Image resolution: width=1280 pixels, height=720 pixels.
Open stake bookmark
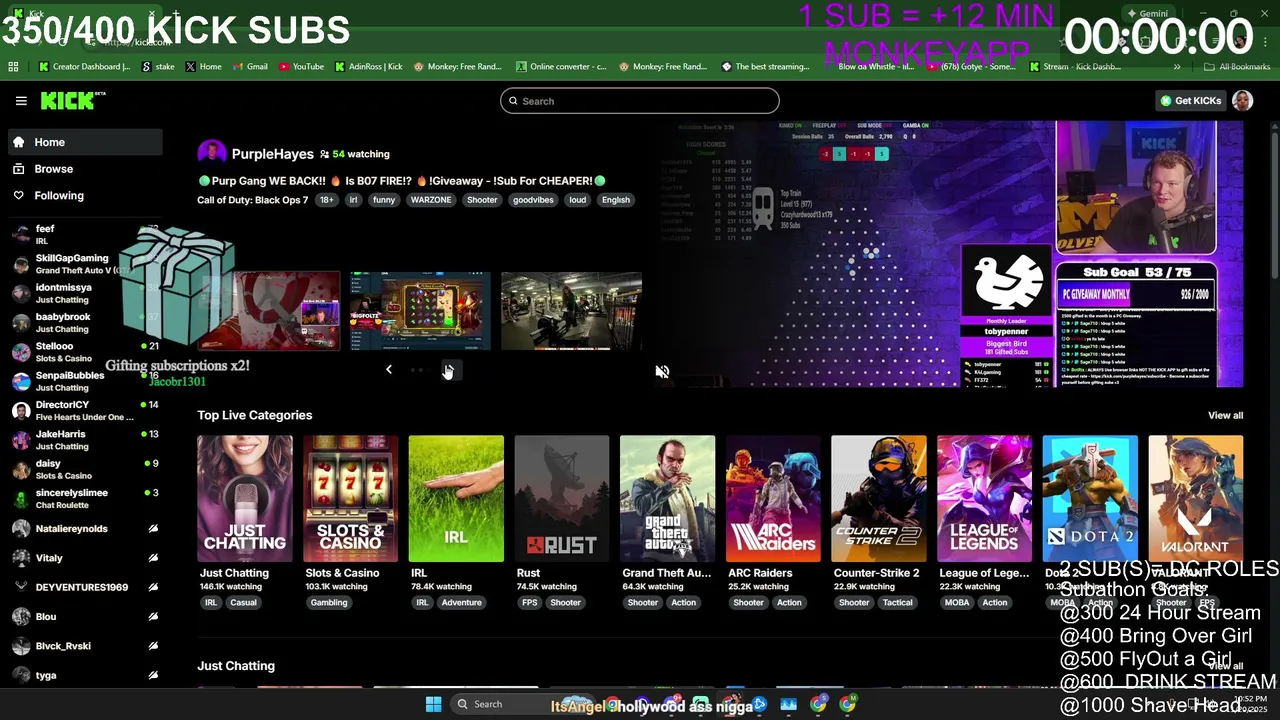pyautogui.click(x=159, y=67)
